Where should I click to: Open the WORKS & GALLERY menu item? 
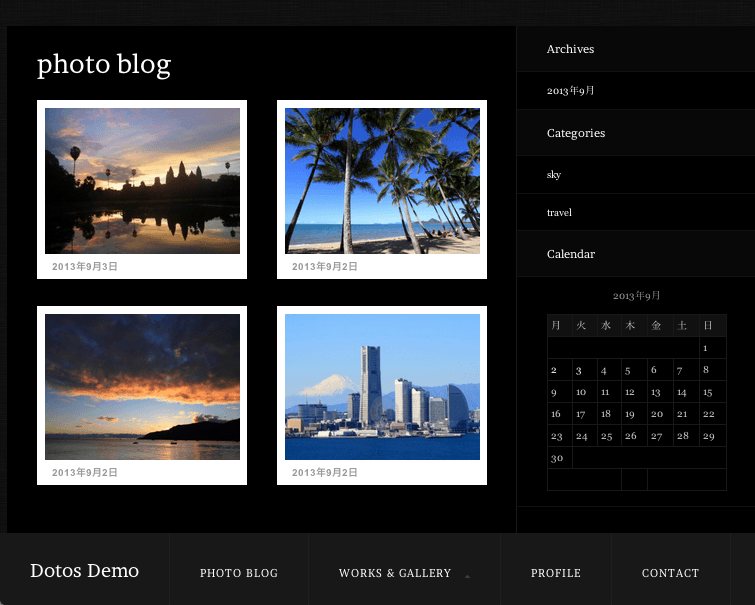(395, 573)
